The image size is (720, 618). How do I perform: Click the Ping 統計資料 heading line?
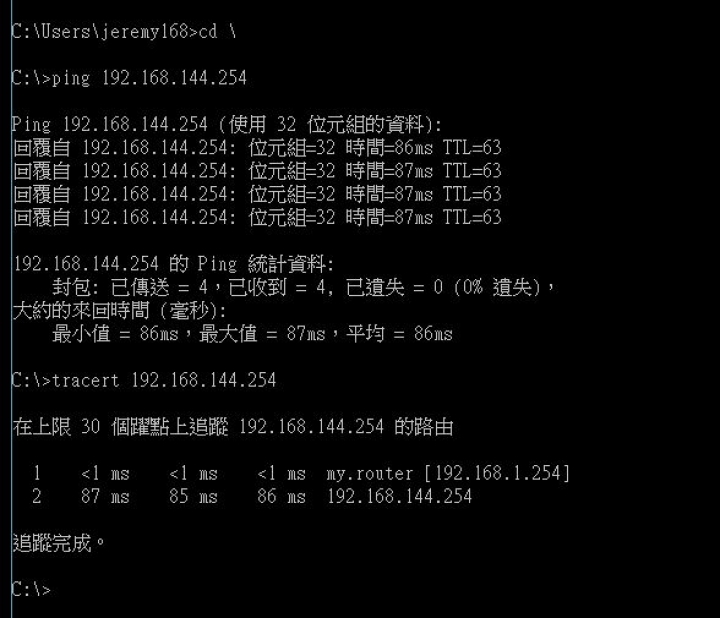[174, 264]
